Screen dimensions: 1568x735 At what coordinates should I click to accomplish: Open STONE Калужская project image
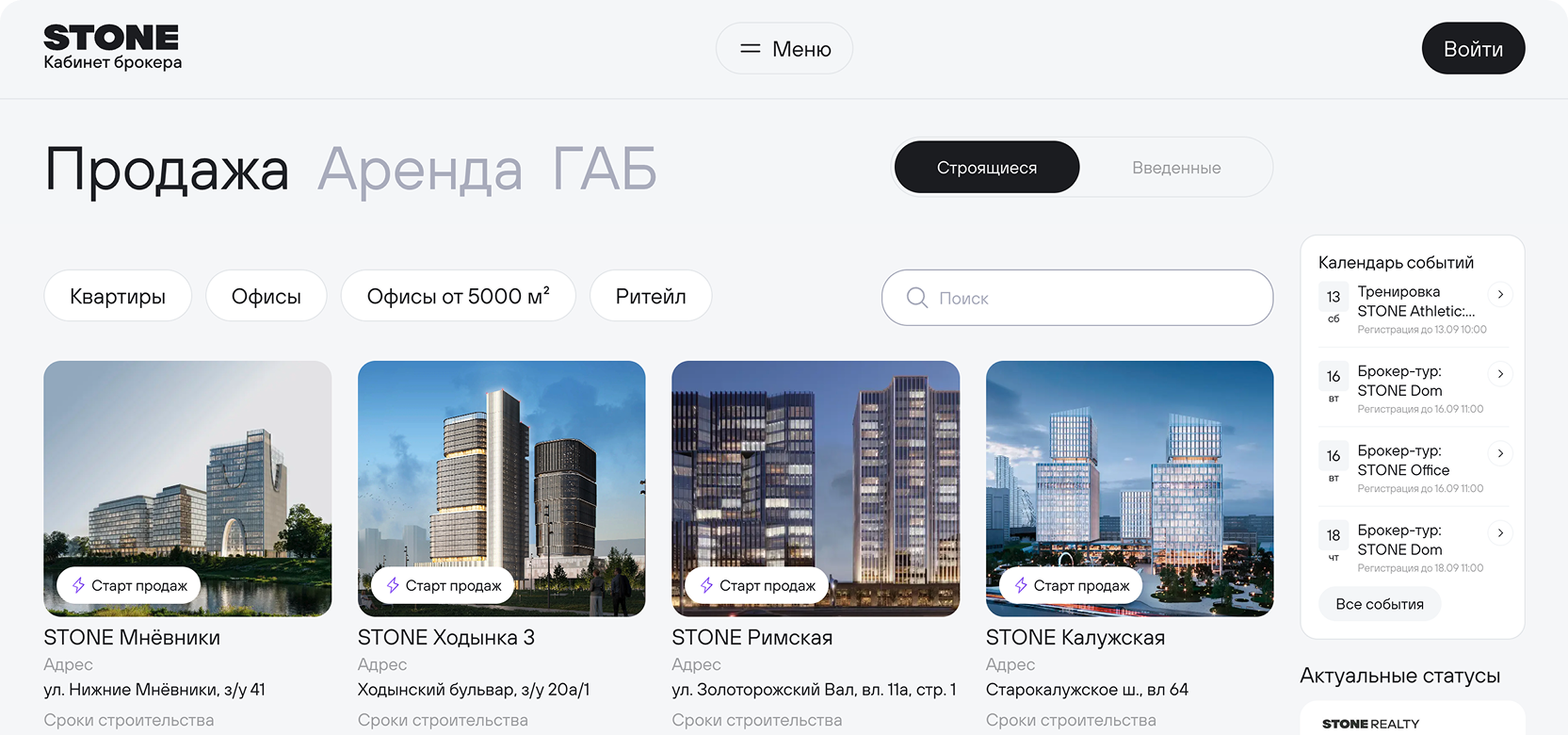point(1130,488)
